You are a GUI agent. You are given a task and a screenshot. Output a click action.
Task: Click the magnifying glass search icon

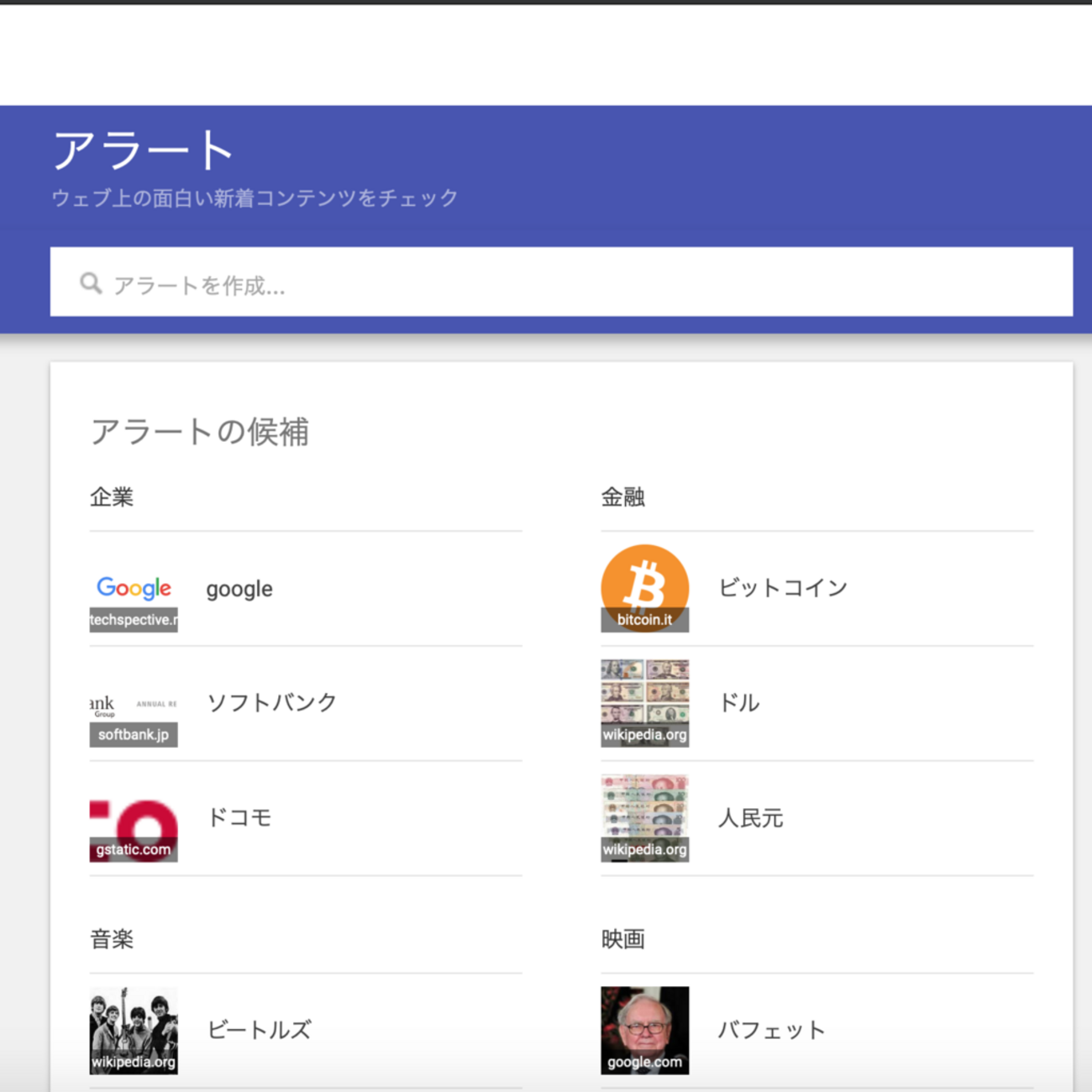90,282
